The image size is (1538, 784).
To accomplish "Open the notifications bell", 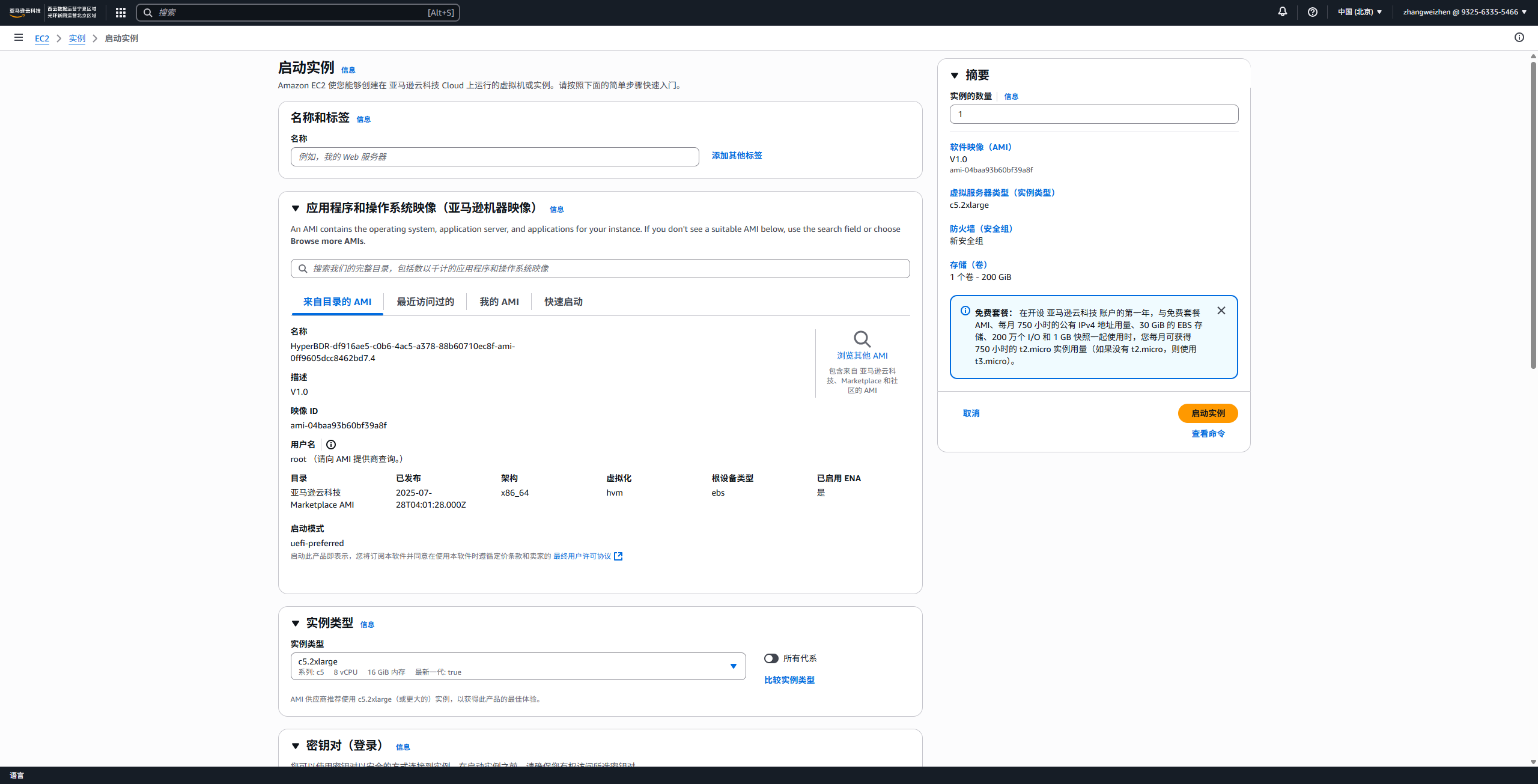I will [1283, 12].
